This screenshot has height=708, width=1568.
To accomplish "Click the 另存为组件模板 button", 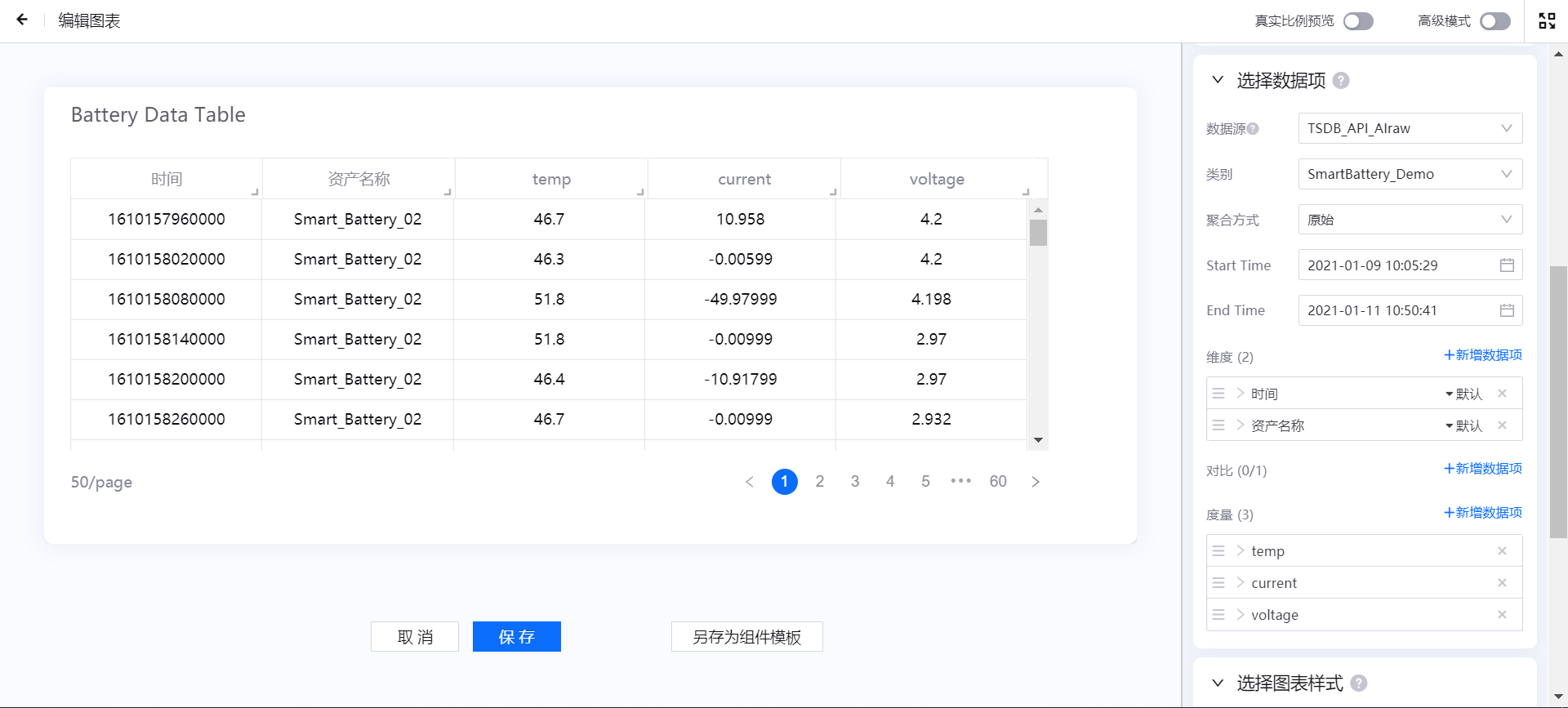I will [747, 637].
